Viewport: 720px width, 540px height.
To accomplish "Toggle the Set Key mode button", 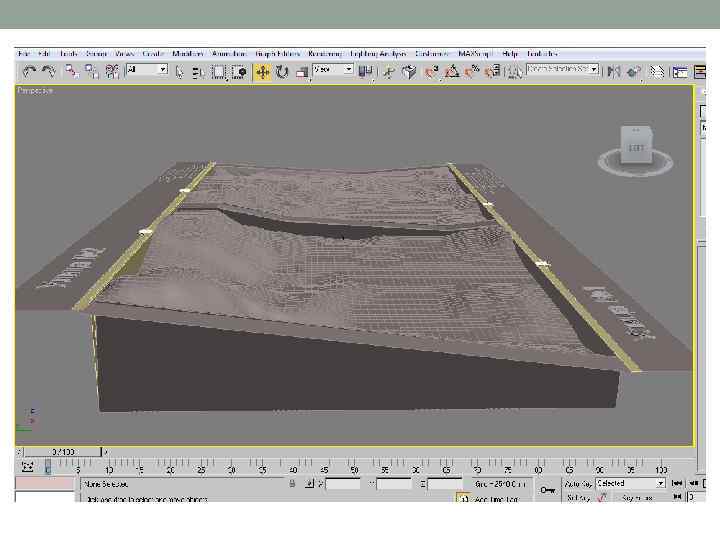I will 577,497.
